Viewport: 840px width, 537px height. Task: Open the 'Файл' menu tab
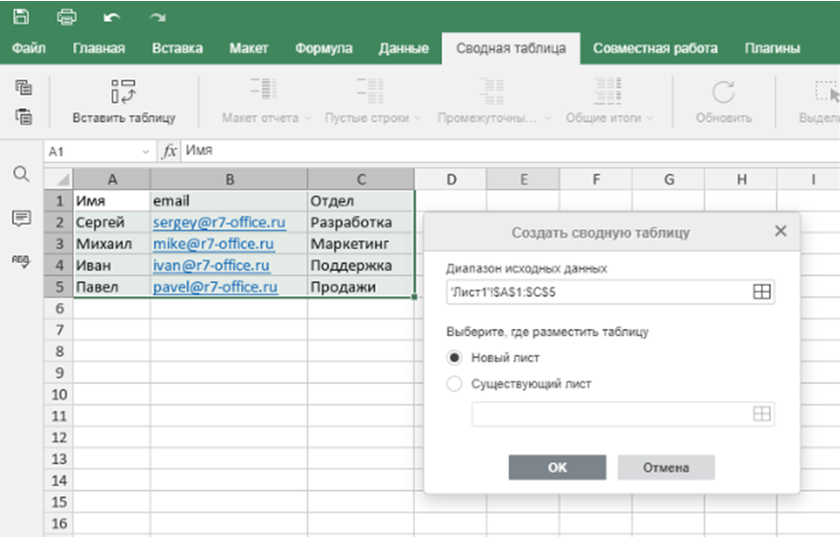click(x=28, y=48)
